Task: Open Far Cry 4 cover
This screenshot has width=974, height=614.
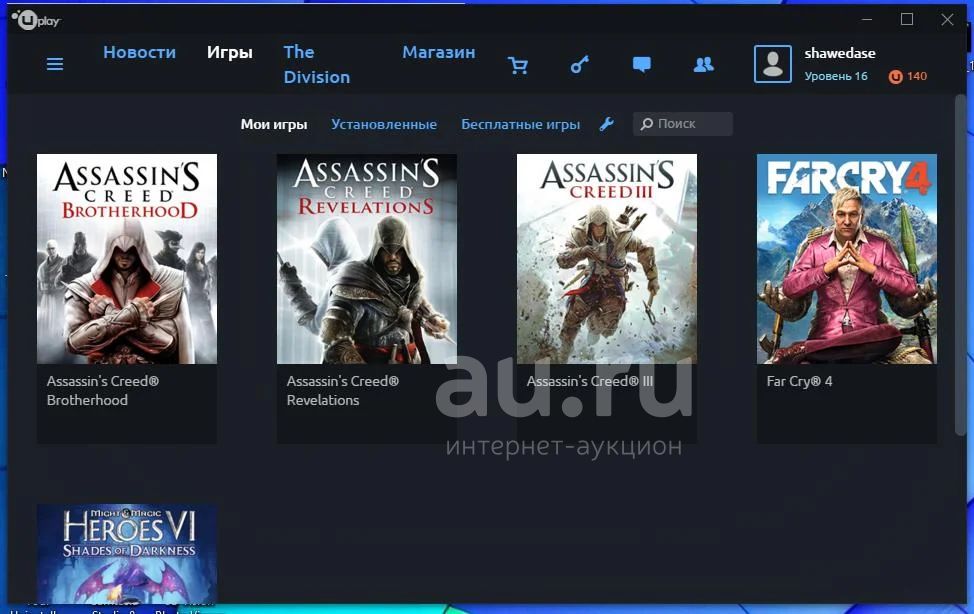Action: tap(847, 259)
